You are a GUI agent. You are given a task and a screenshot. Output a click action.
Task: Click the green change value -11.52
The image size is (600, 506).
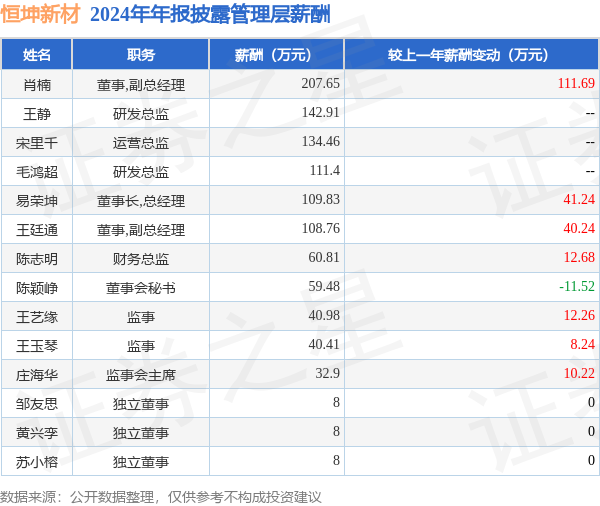(x=577, y=286)
